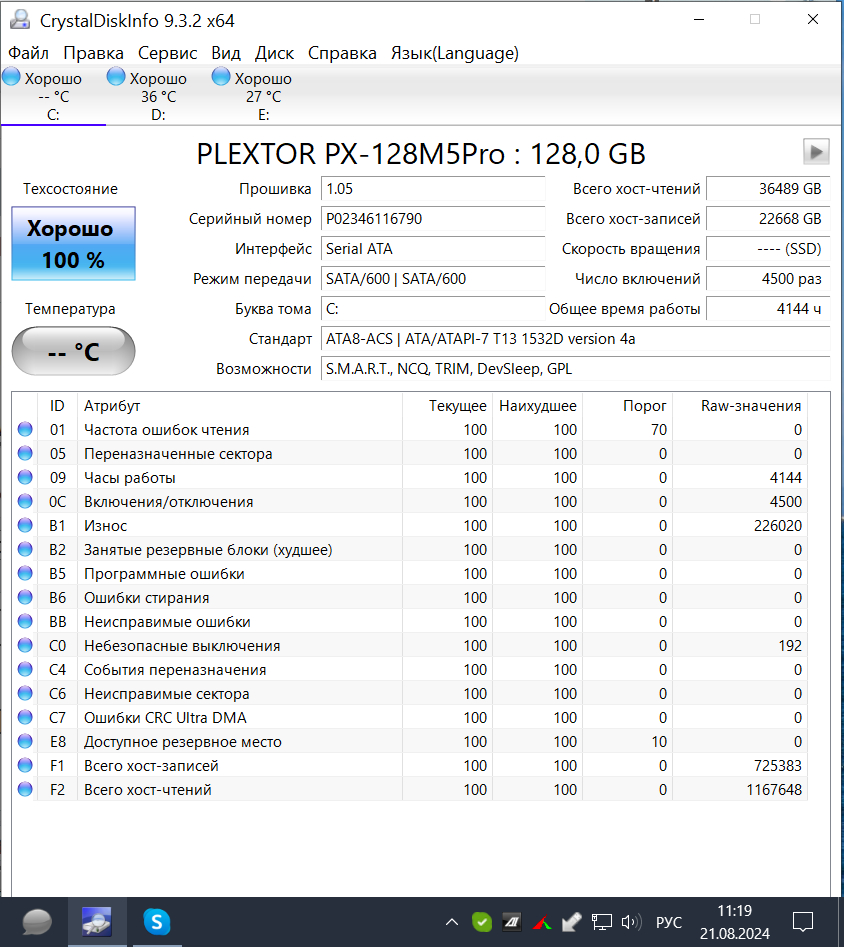The height and width of the screenshot is (947, 844).
Task: Open the Файл menu
Action: (28, 53)
